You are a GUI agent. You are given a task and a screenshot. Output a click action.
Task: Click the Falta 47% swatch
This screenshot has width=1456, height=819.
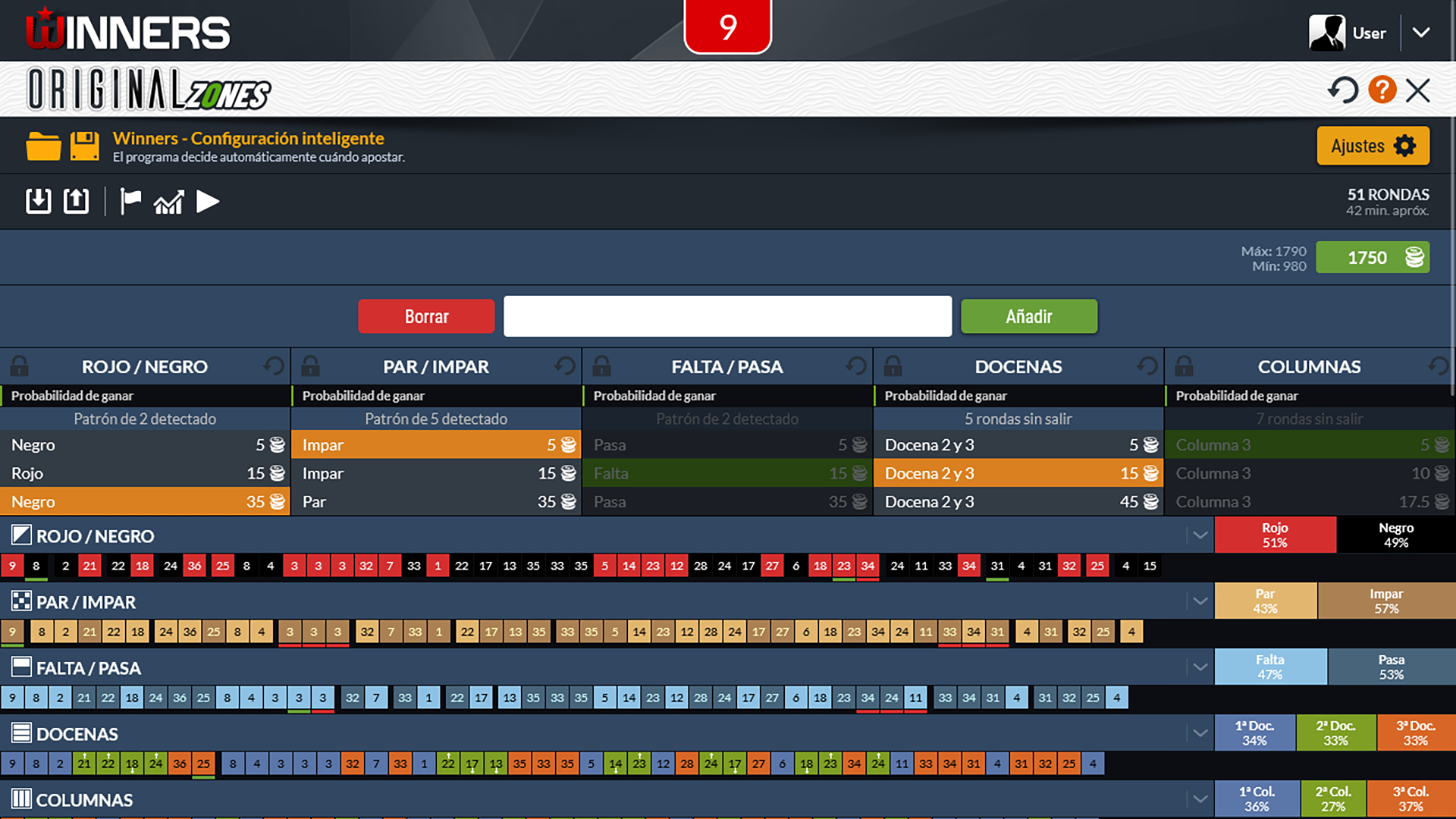click(x=1270, y=667)
